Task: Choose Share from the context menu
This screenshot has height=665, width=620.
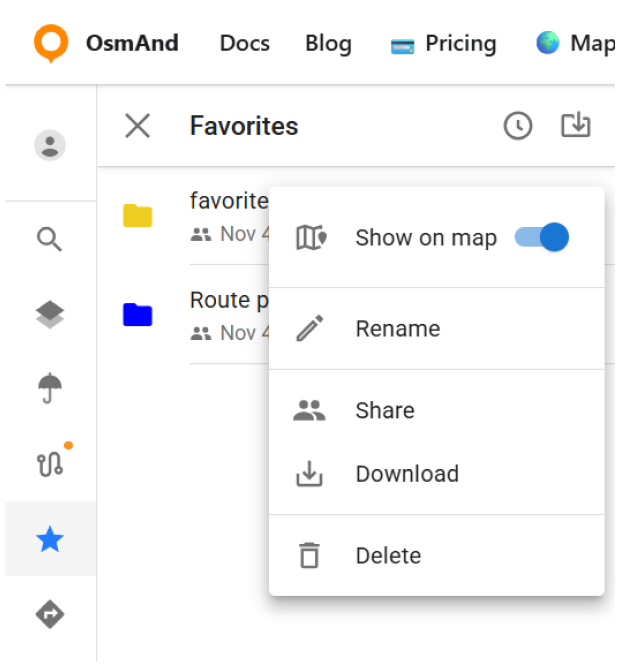Action: click(384, 410)
